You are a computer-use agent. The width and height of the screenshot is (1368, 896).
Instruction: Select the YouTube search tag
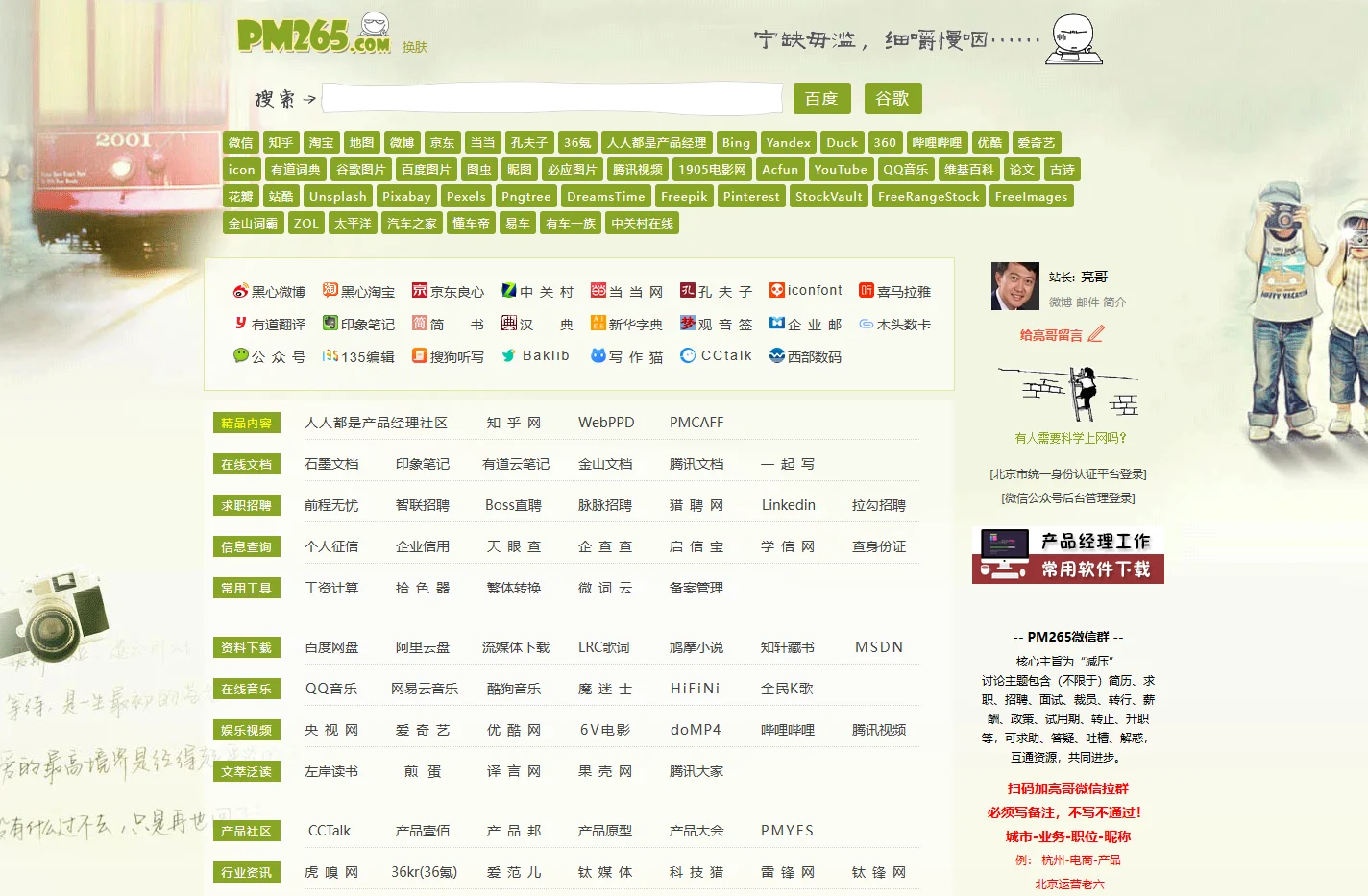click(x=841, y=169)
